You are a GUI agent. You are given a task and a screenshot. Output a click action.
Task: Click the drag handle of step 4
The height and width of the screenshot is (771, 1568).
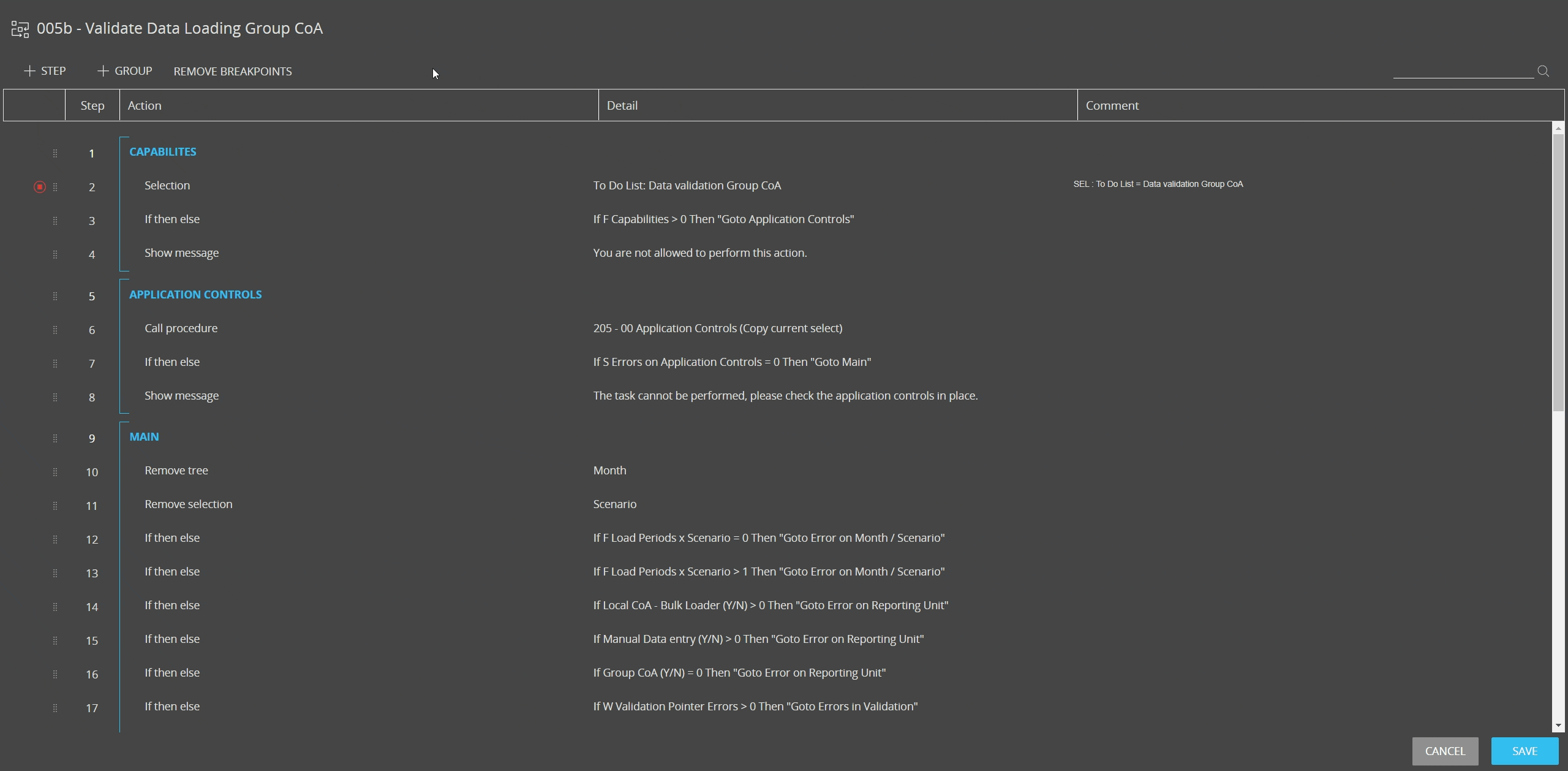pos(55,254)
